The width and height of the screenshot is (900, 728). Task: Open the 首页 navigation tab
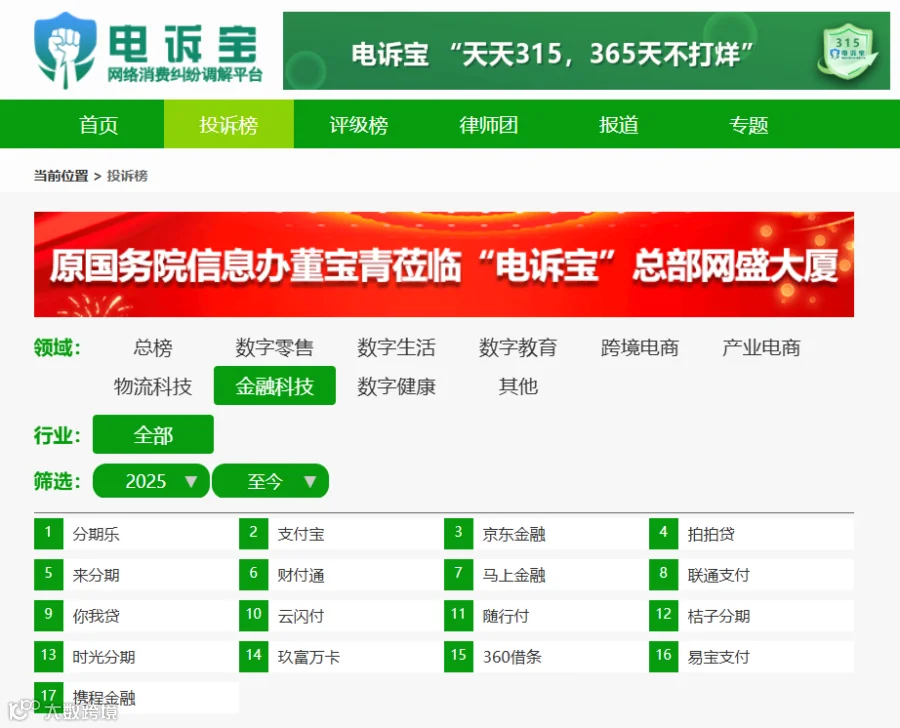coord(99,124)
